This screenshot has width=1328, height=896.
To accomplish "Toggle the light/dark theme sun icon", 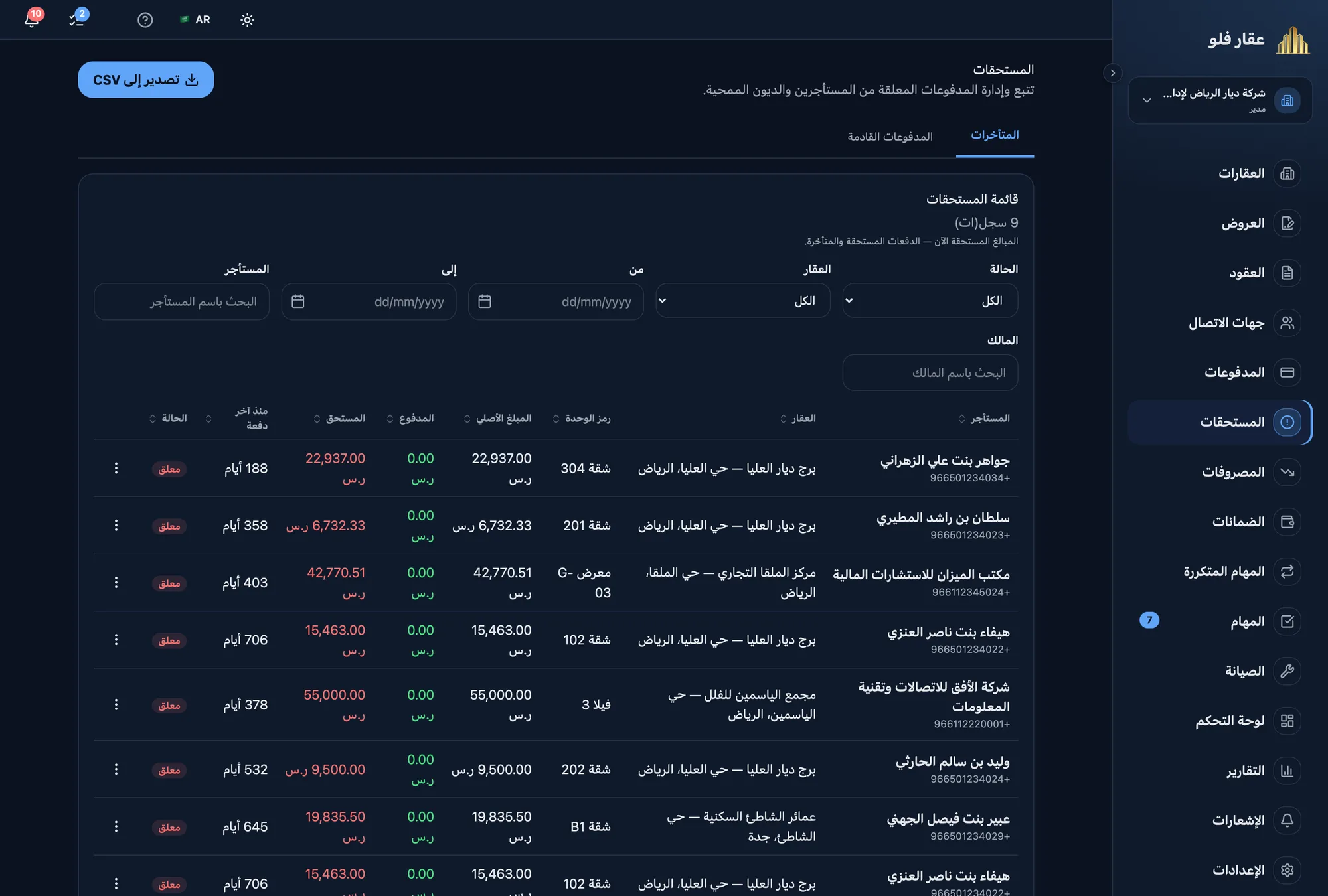I will [247, 20].
